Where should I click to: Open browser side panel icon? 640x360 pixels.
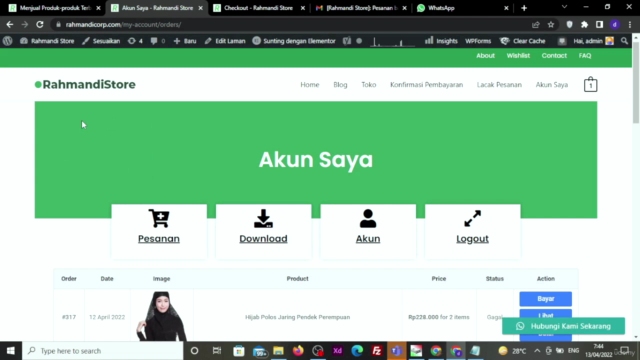coord(599,24)
